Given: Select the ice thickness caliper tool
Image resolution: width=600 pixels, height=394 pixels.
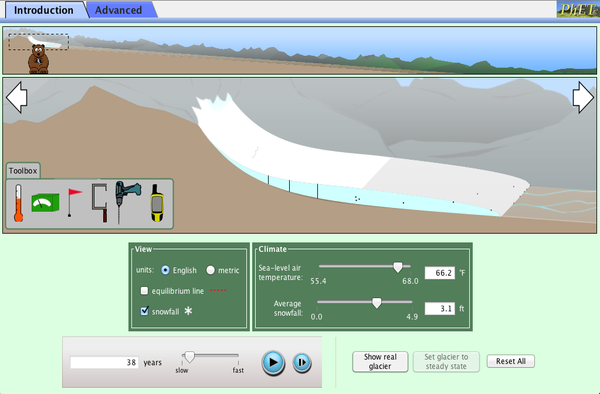Looking at the screenshot, I should click(x=99, y=203).
